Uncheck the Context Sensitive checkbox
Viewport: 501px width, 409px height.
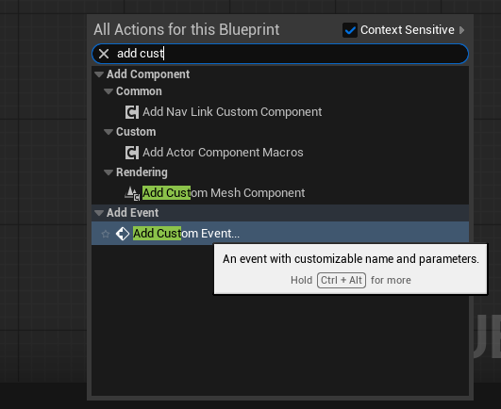pos(350,30)
